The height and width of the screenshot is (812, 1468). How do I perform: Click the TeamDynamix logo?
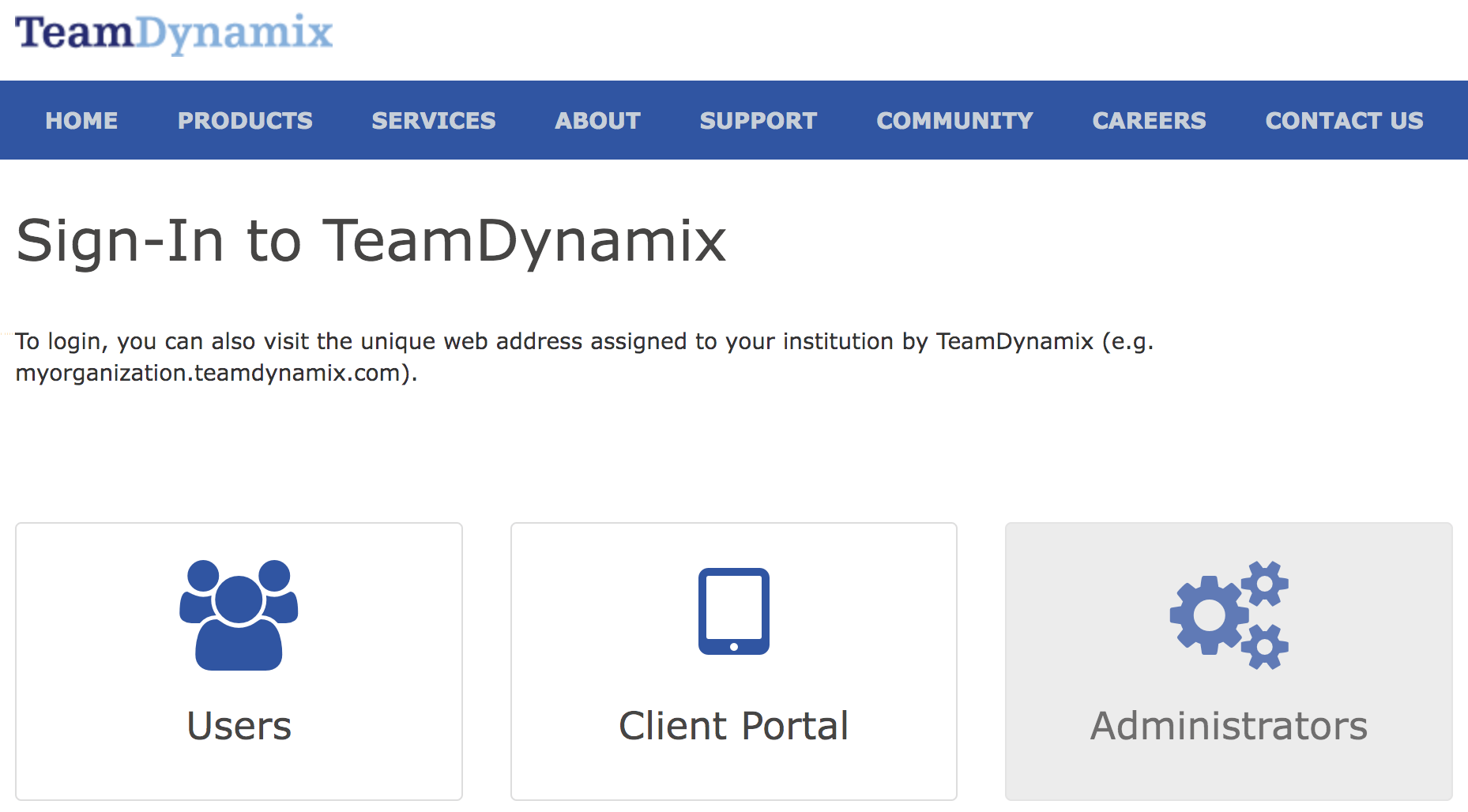click(x=174, y=33)
